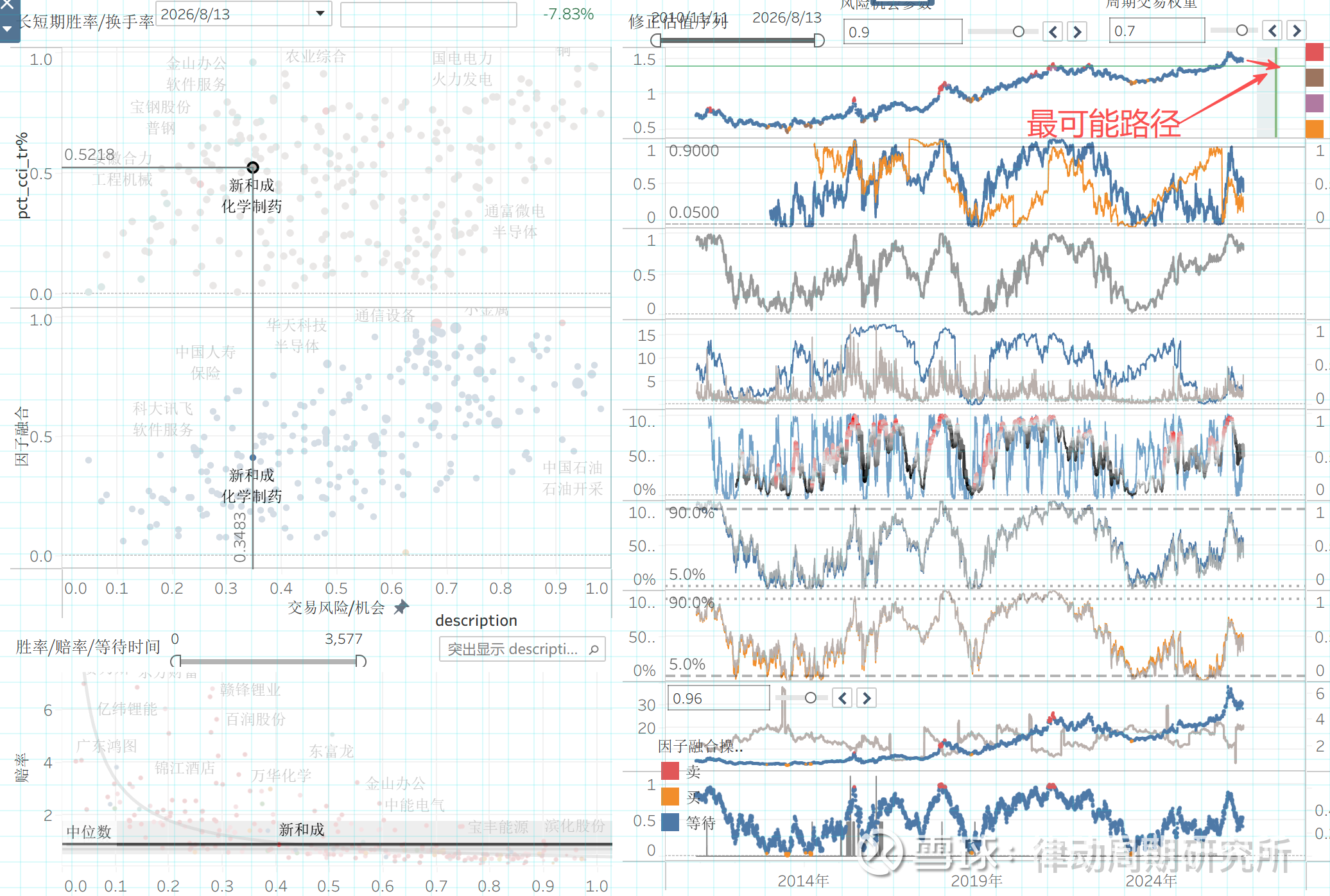
Task: Click the 赣锋锂业 label in the bottom chart
Action: click(x=250, y=690)
